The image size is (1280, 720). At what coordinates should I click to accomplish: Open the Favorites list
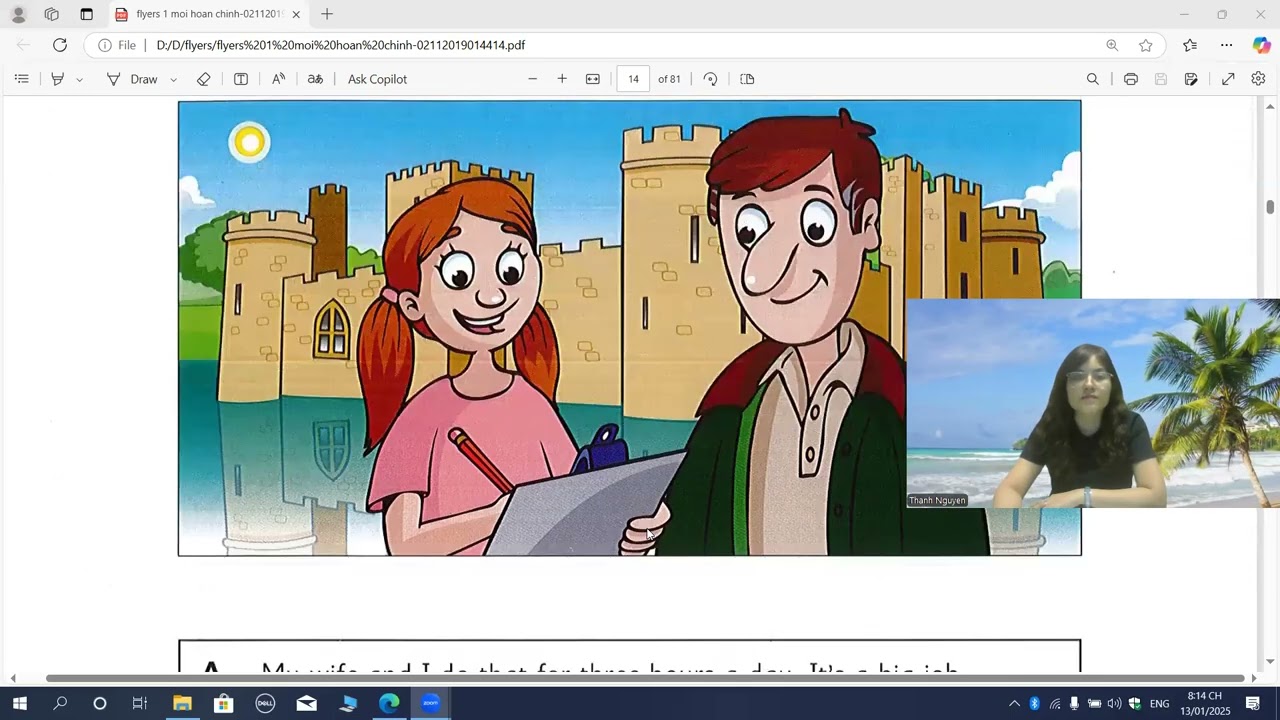tap(1190, 45)
